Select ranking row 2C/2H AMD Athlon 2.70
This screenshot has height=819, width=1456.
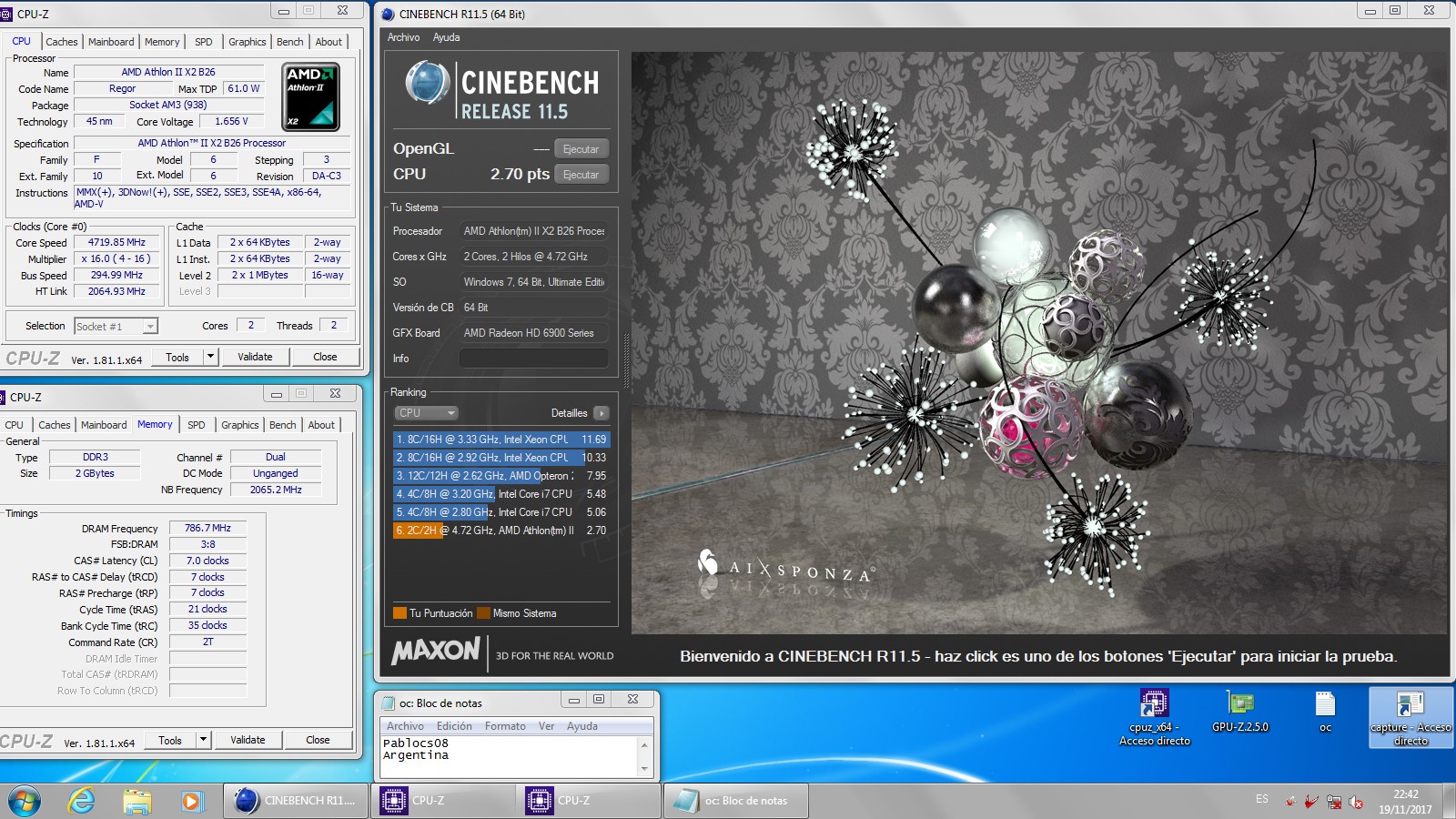(x=500, y=531)
